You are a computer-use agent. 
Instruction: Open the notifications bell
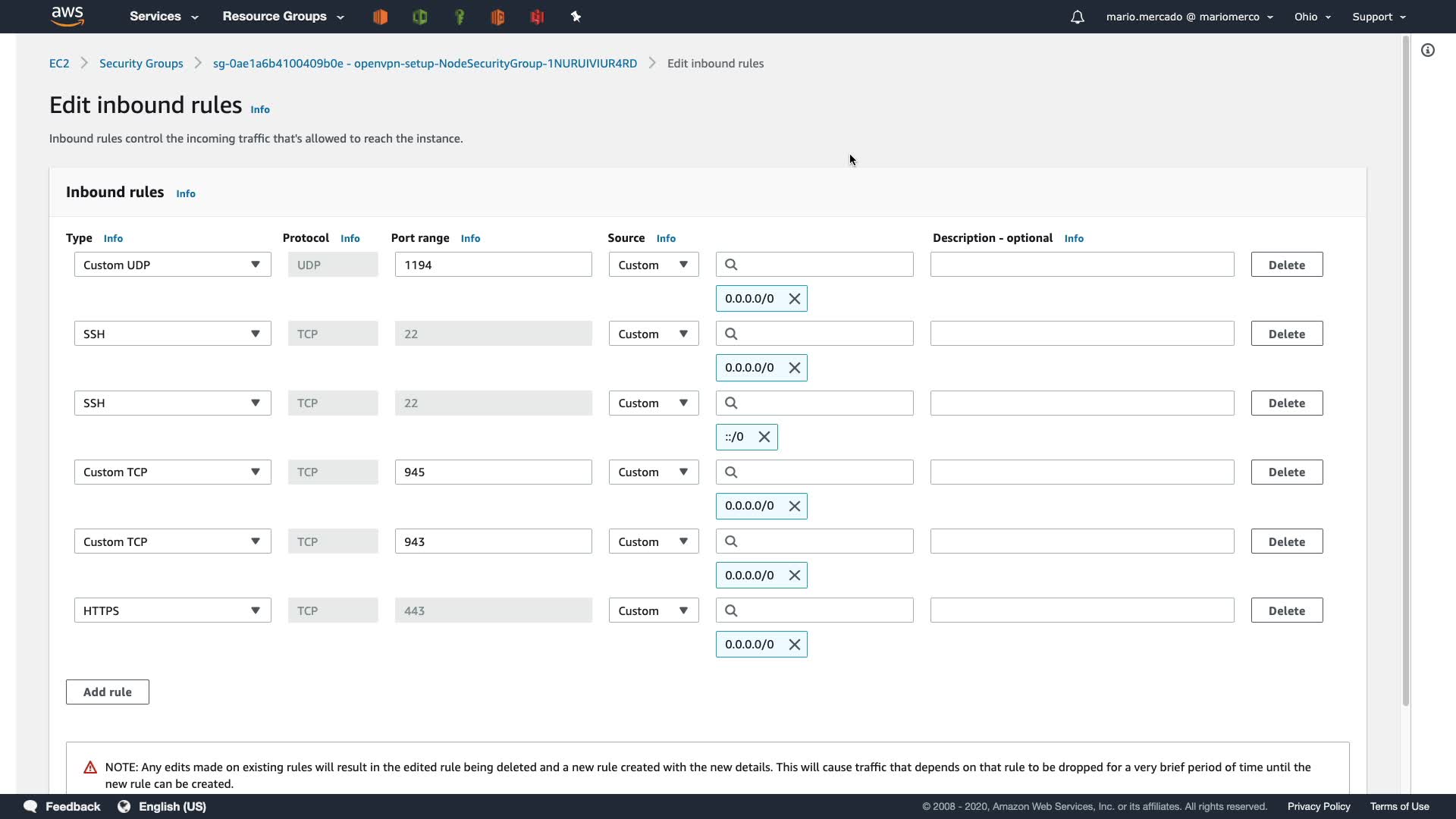1077,17
